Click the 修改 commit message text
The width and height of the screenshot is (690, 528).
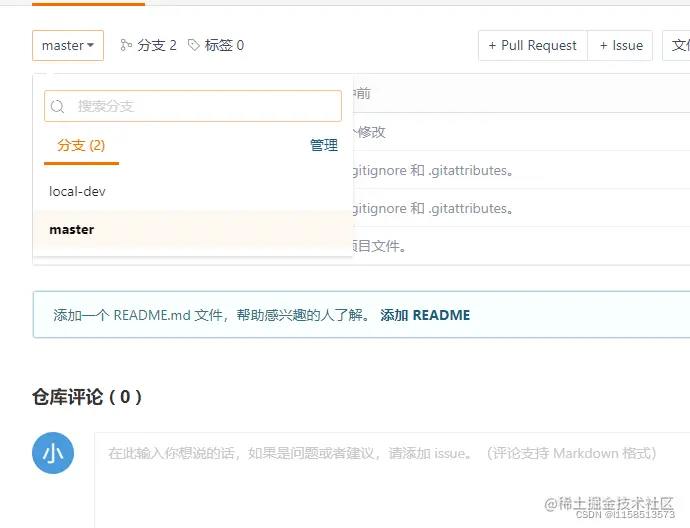(371, 132)
